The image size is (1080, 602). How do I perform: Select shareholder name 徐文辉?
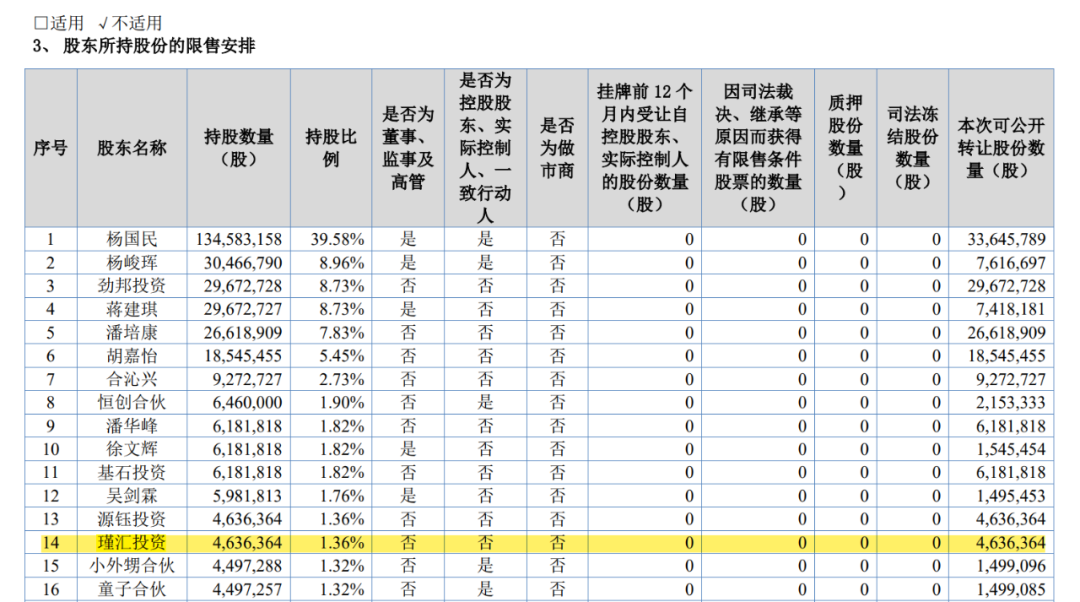pos(132,450)
